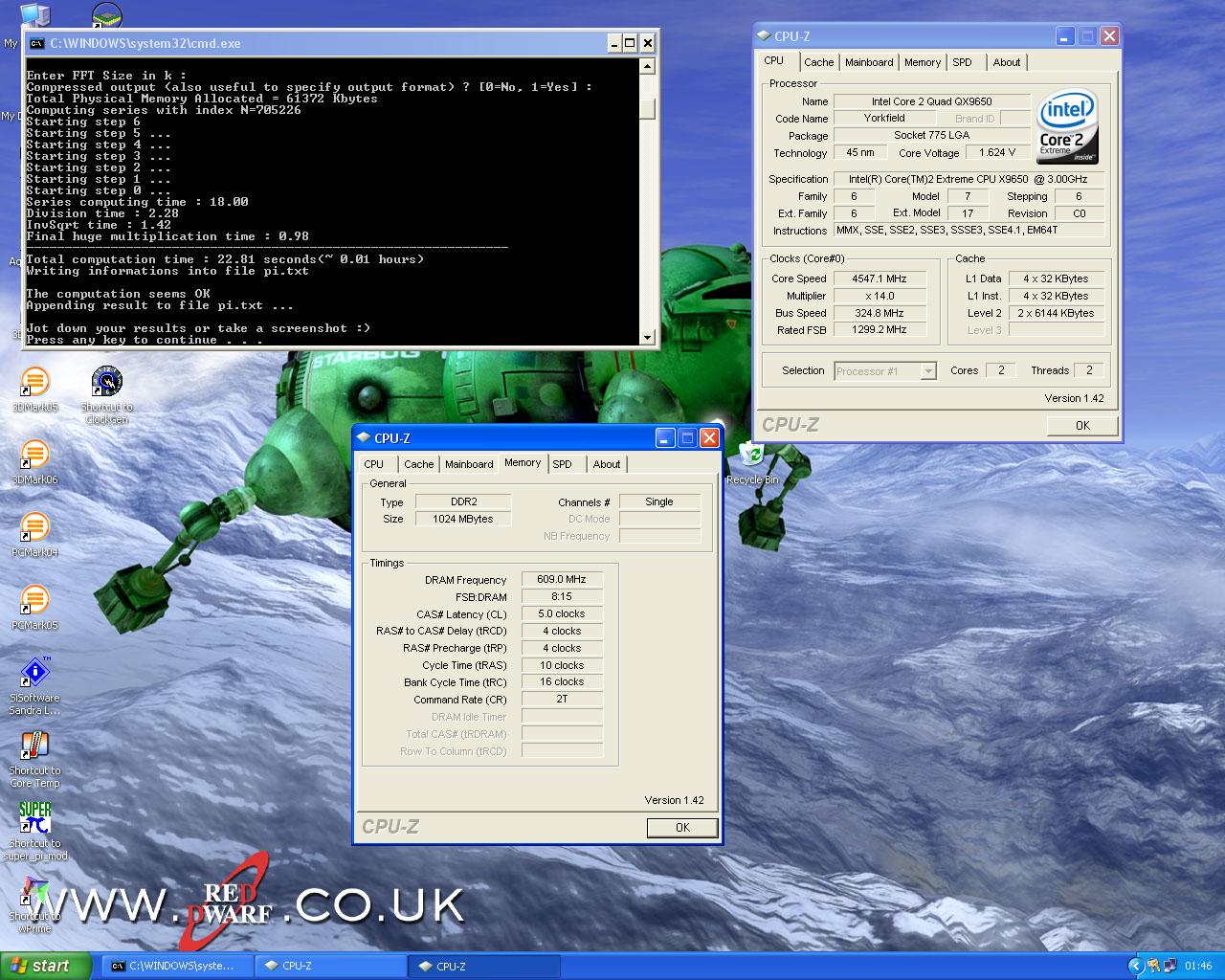Click the memory Size 1024 MBytes field
1225x980 pixels.
click(463, 519)
